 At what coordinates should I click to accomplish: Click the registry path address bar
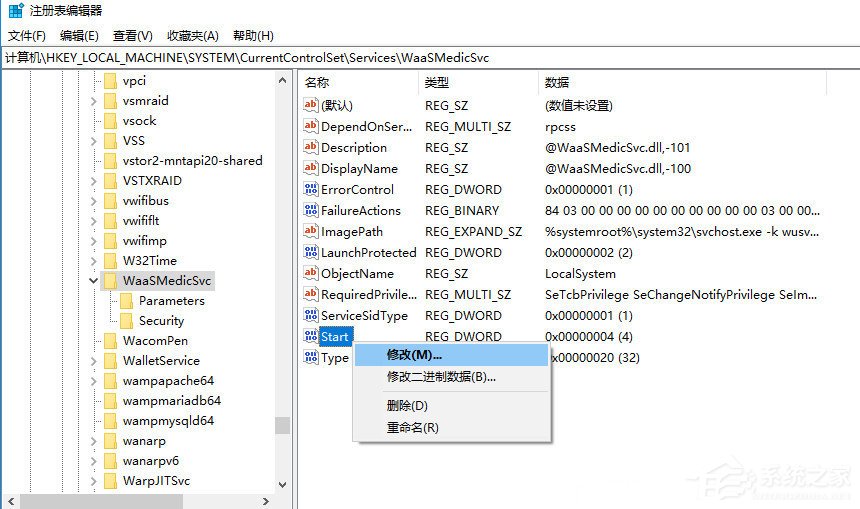(x=430, y=58)
